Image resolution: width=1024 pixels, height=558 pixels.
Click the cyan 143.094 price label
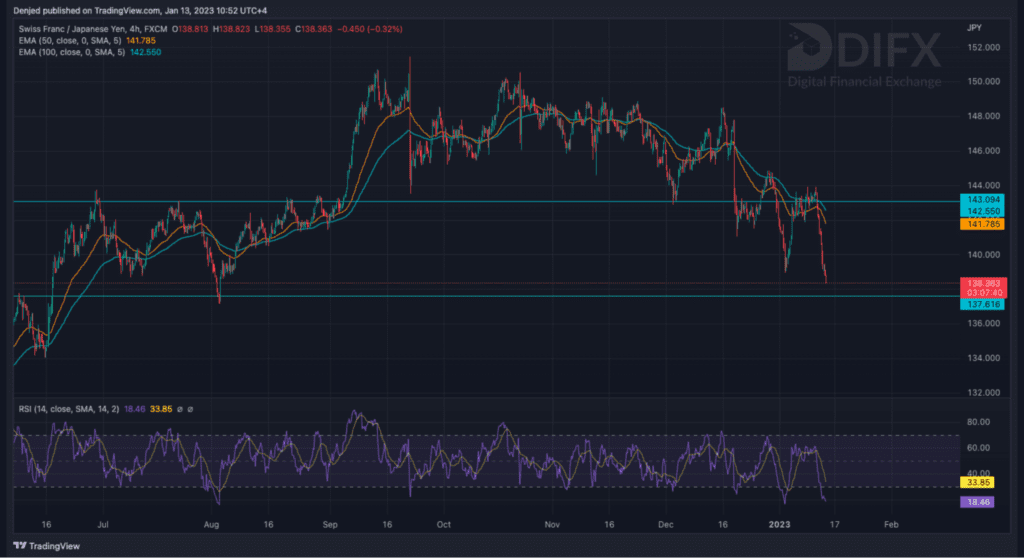[x=979, y=200]
